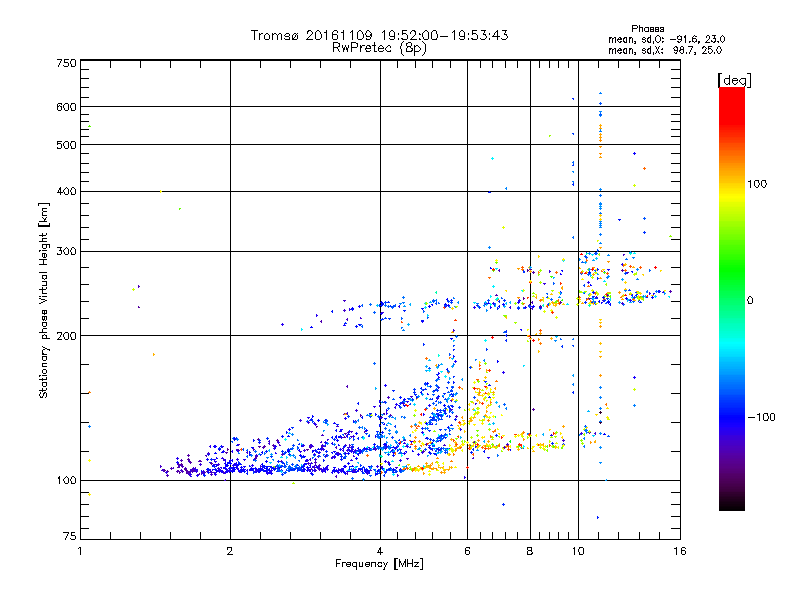The height and width of the screenshot is (600, 800).
Task: Pick the black band at colorbar bottom
Action: coord(732,503)
